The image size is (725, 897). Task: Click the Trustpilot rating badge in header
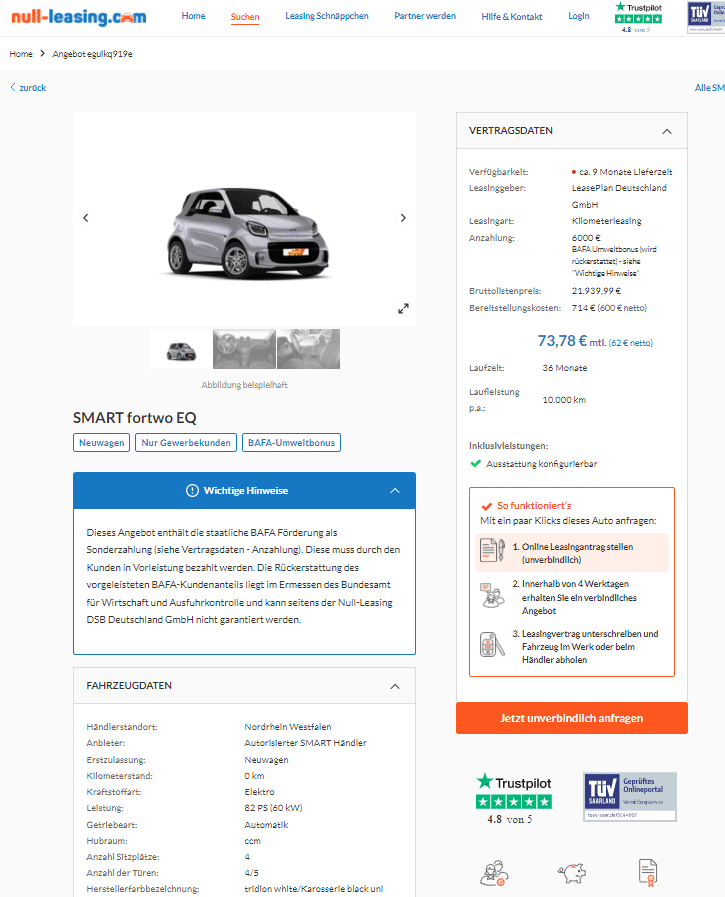[x=638, y=17]
